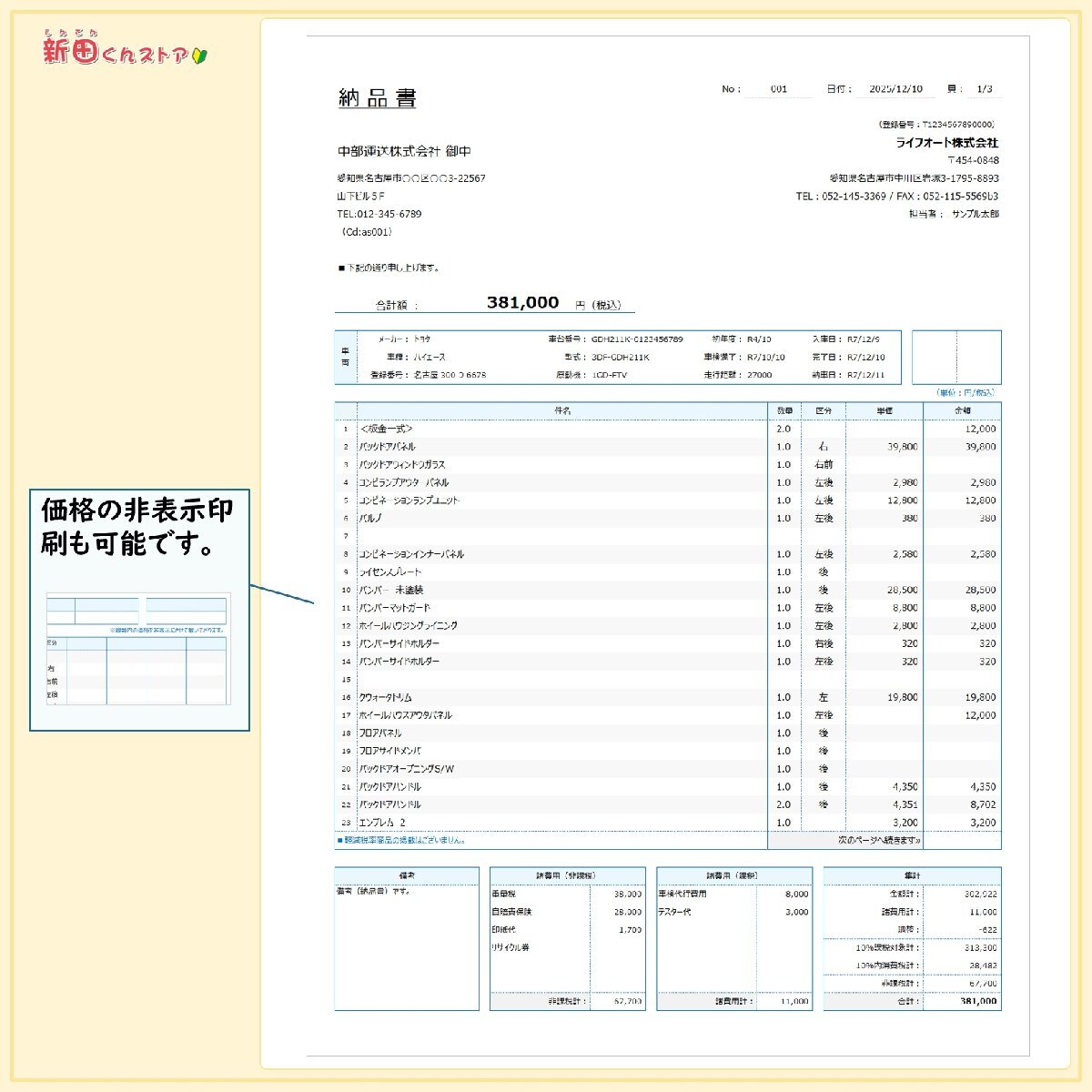Viewport: 1092px width, 1092px height.
Task: Click the item ライセンスプレート
Action: coord(390,572)
